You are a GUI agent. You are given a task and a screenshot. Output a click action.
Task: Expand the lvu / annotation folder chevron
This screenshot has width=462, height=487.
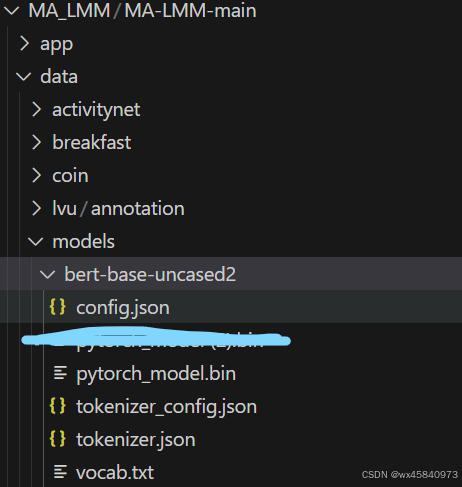(x=37, y=208)
